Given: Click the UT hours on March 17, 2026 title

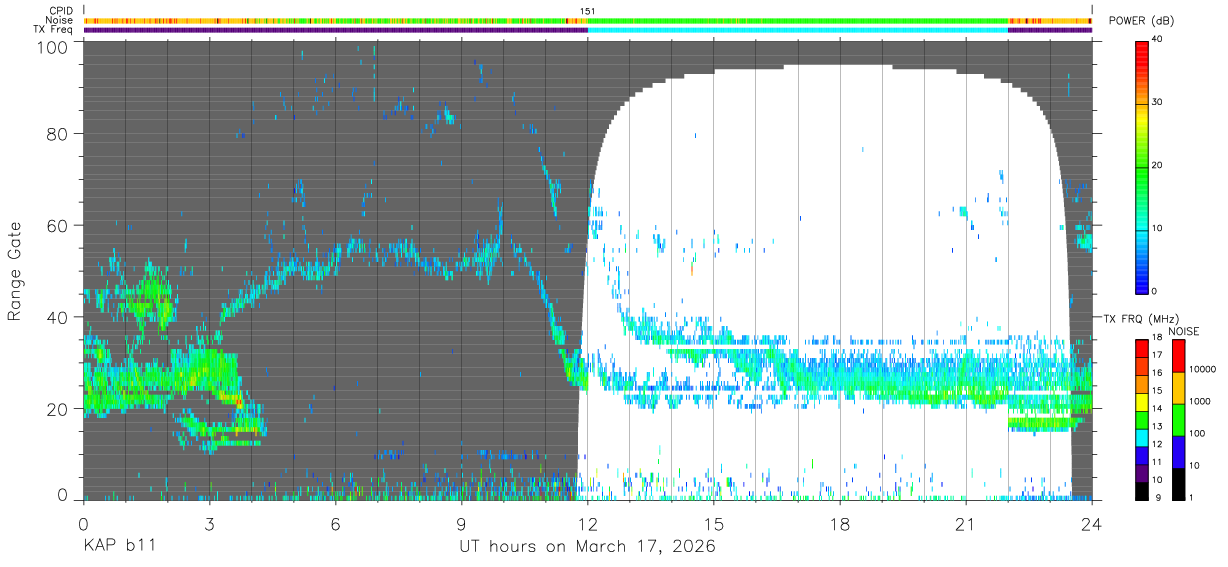Looking at the screenshot, I should point(587,547).
